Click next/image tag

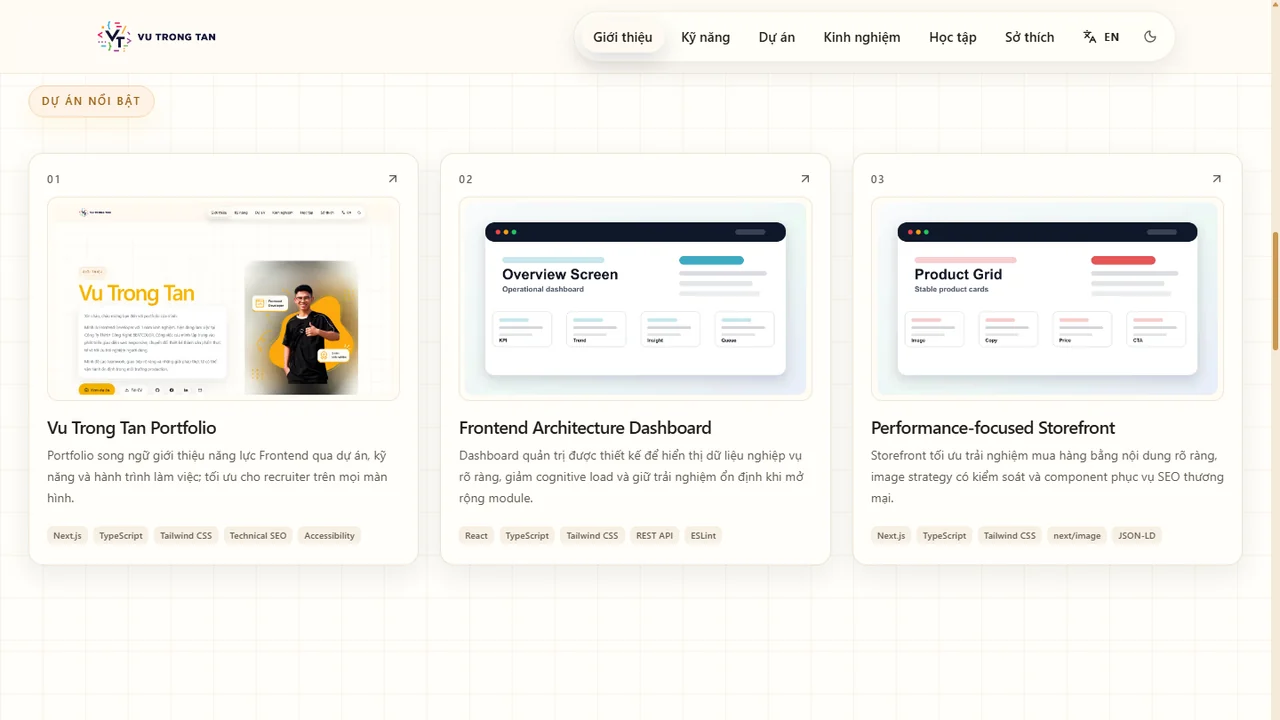tap(1077, 536)
